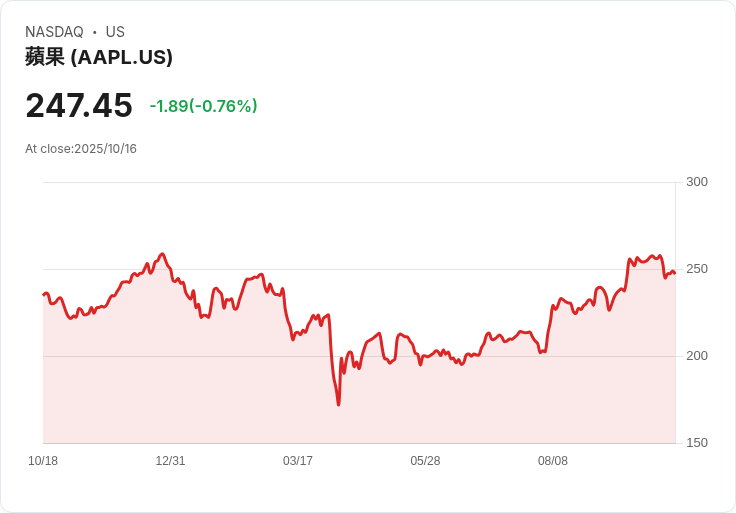736x513 pixels.
Task: Click the leftmost start of the price line
Action: (x=44, y=294)
